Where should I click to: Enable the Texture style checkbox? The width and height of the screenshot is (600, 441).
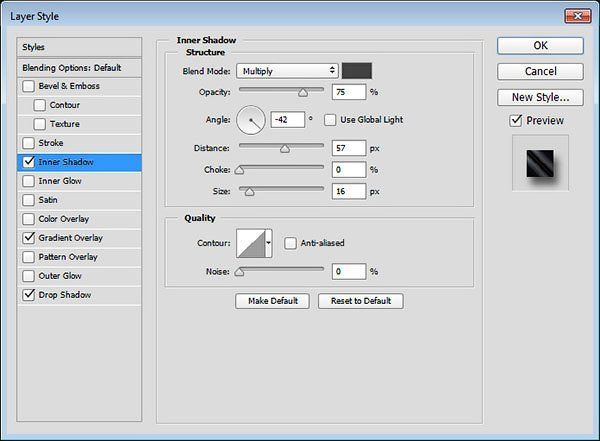[x=39, y=124]
